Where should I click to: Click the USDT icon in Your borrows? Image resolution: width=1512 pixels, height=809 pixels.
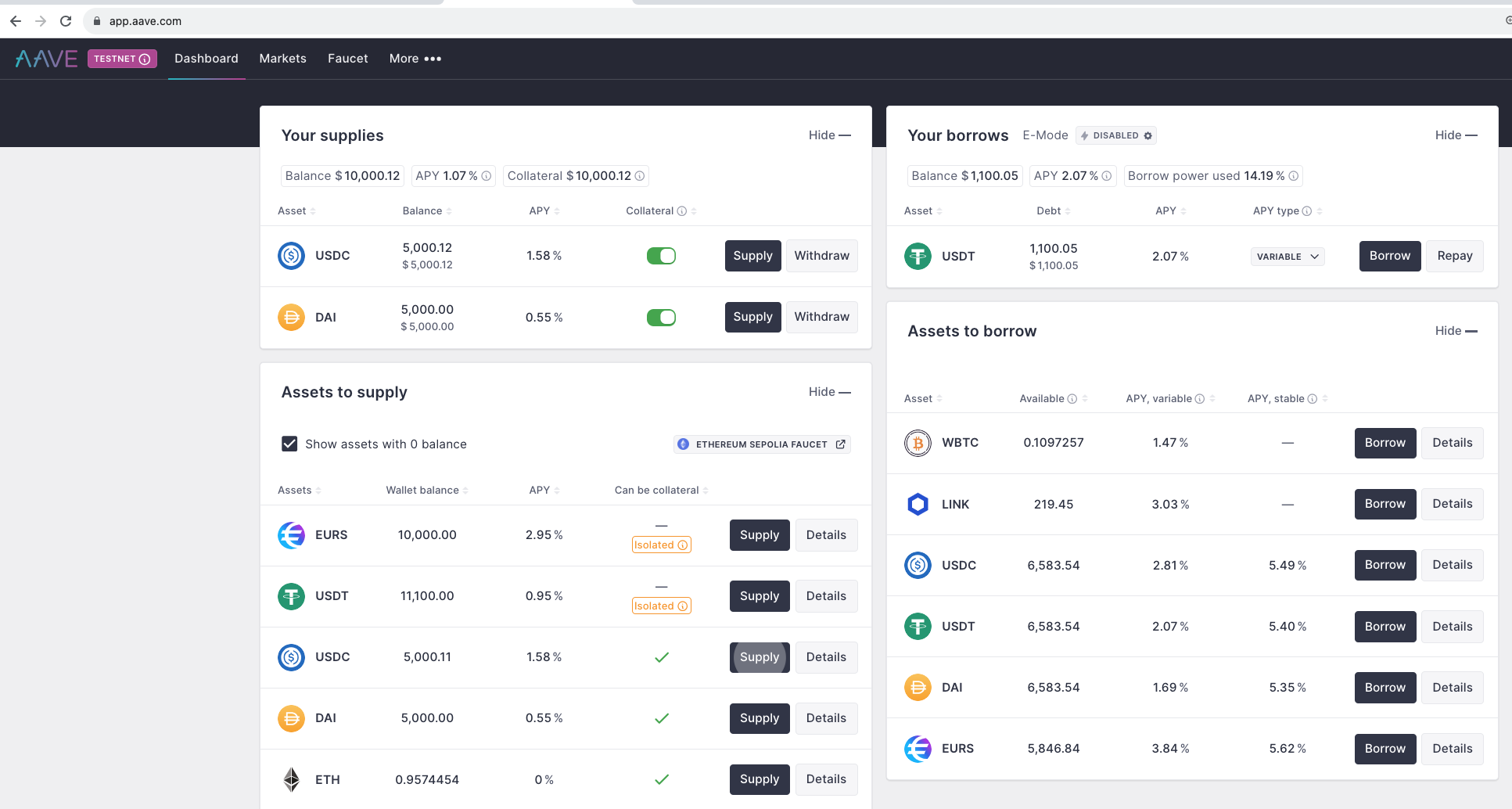918,256
